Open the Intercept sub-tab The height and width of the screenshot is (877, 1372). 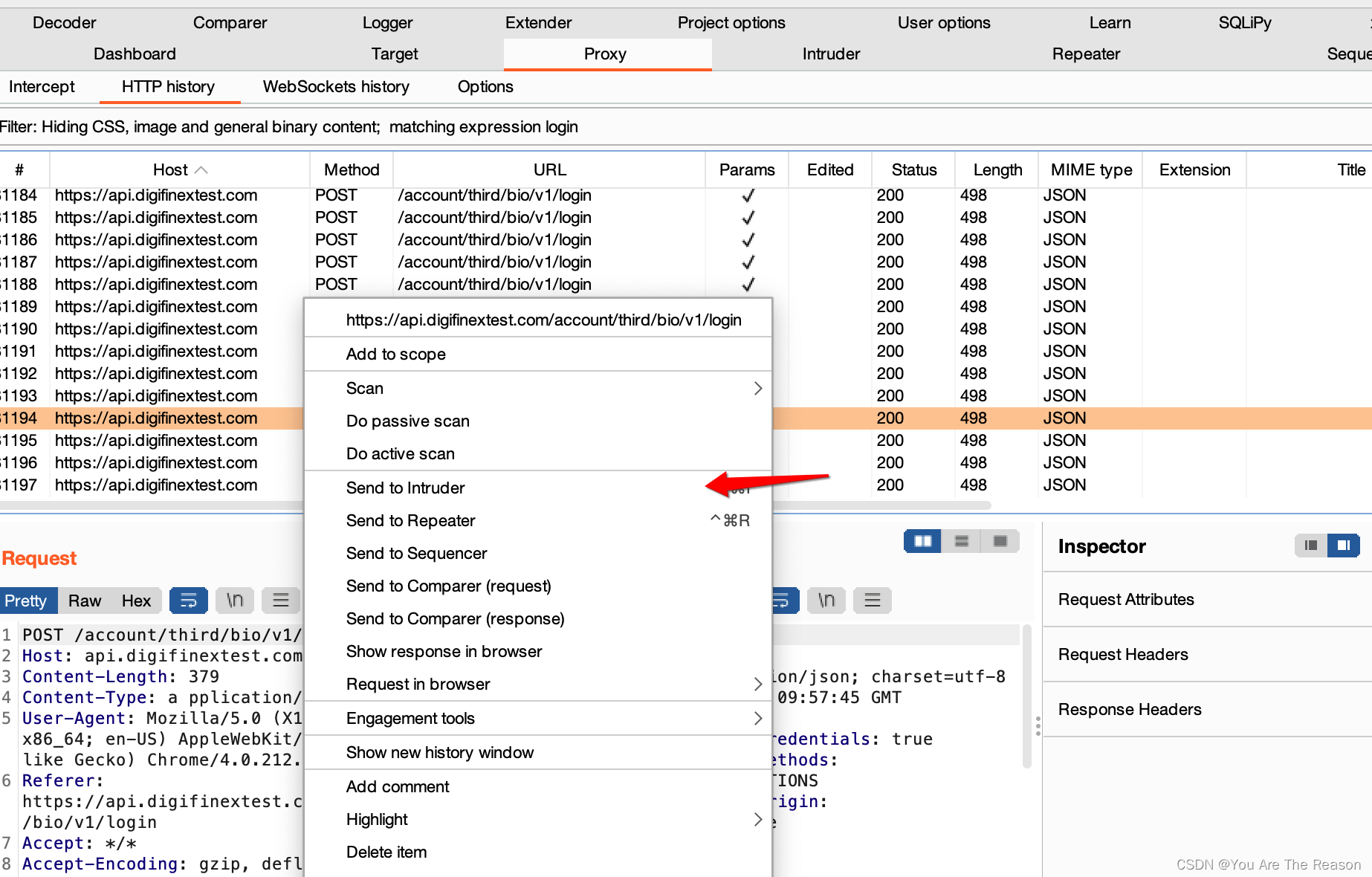point(42,87)
